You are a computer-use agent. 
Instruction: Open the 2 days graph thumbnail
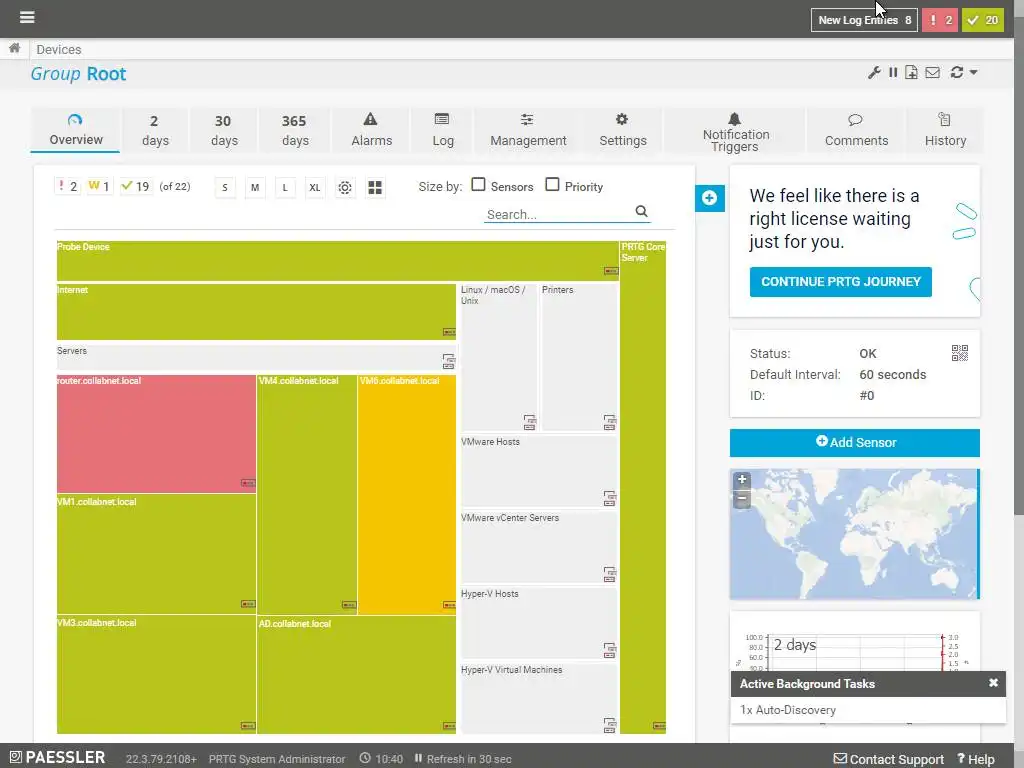(x=854, y=653)
